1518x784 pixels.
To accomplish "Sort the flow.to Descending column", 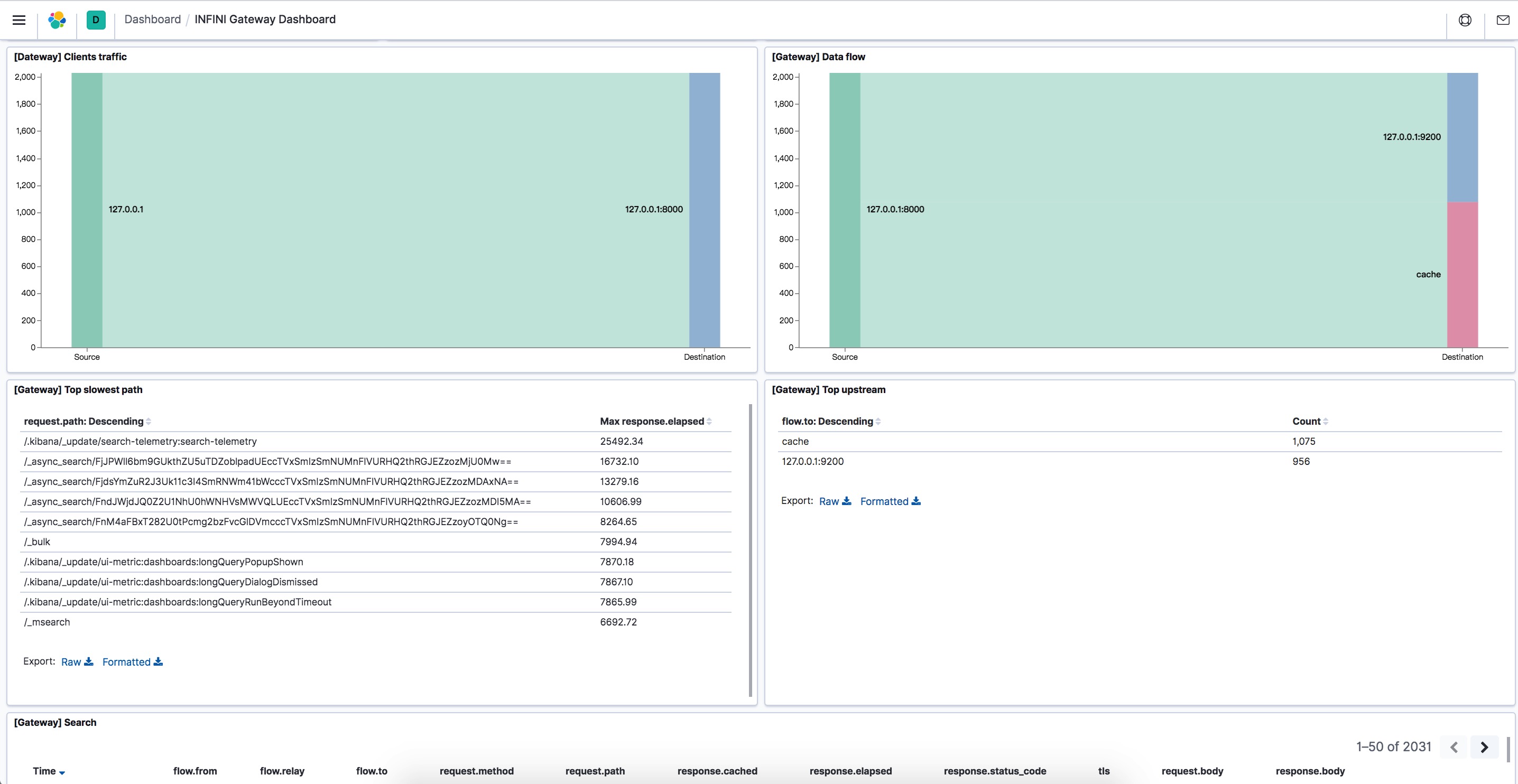I will pyautogui.click(x=831, y=421).
